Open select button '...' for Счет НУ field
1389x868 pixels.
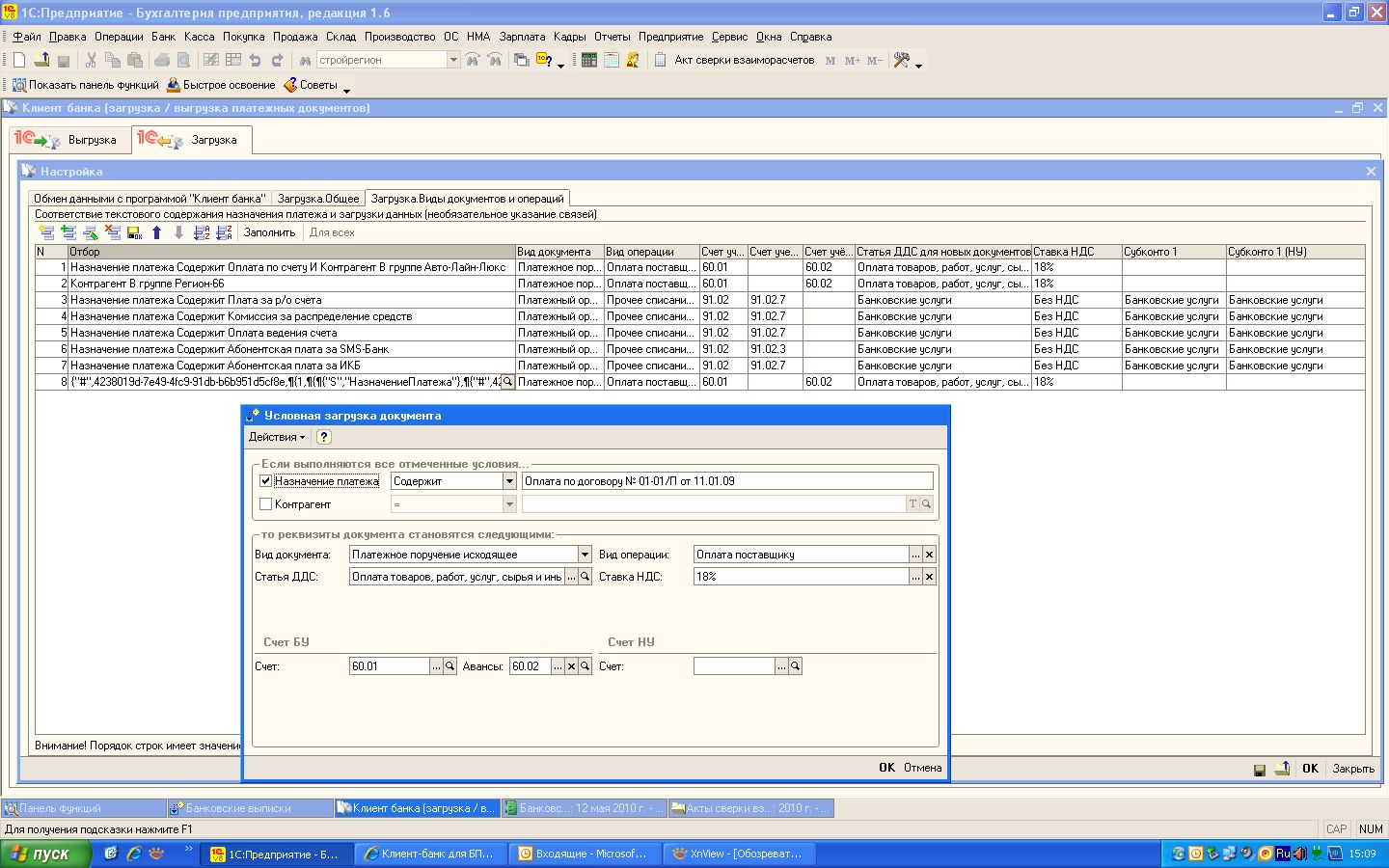pos(781,666)
